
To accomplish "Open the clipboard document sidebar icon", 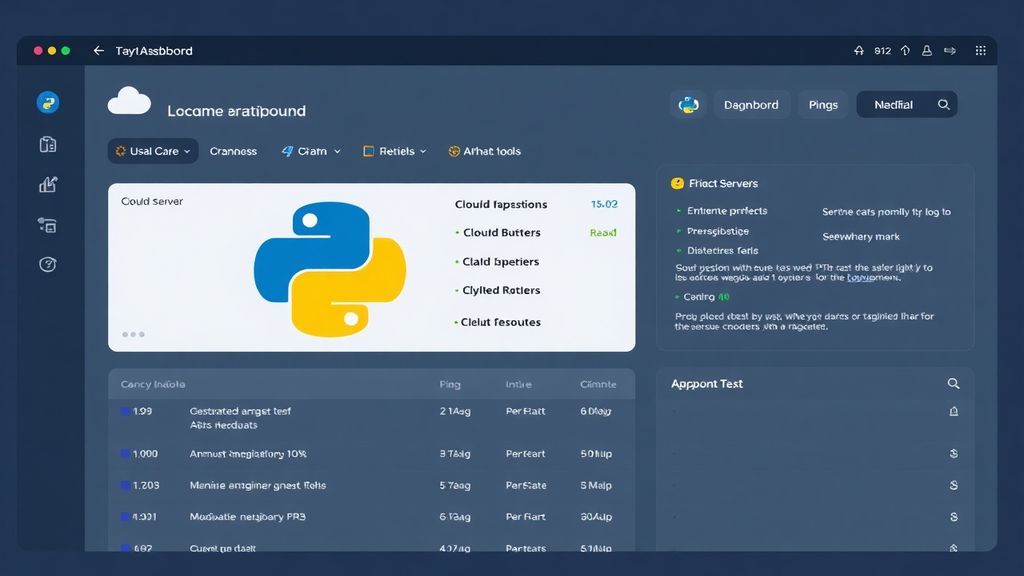I will [x=48, y=144].
